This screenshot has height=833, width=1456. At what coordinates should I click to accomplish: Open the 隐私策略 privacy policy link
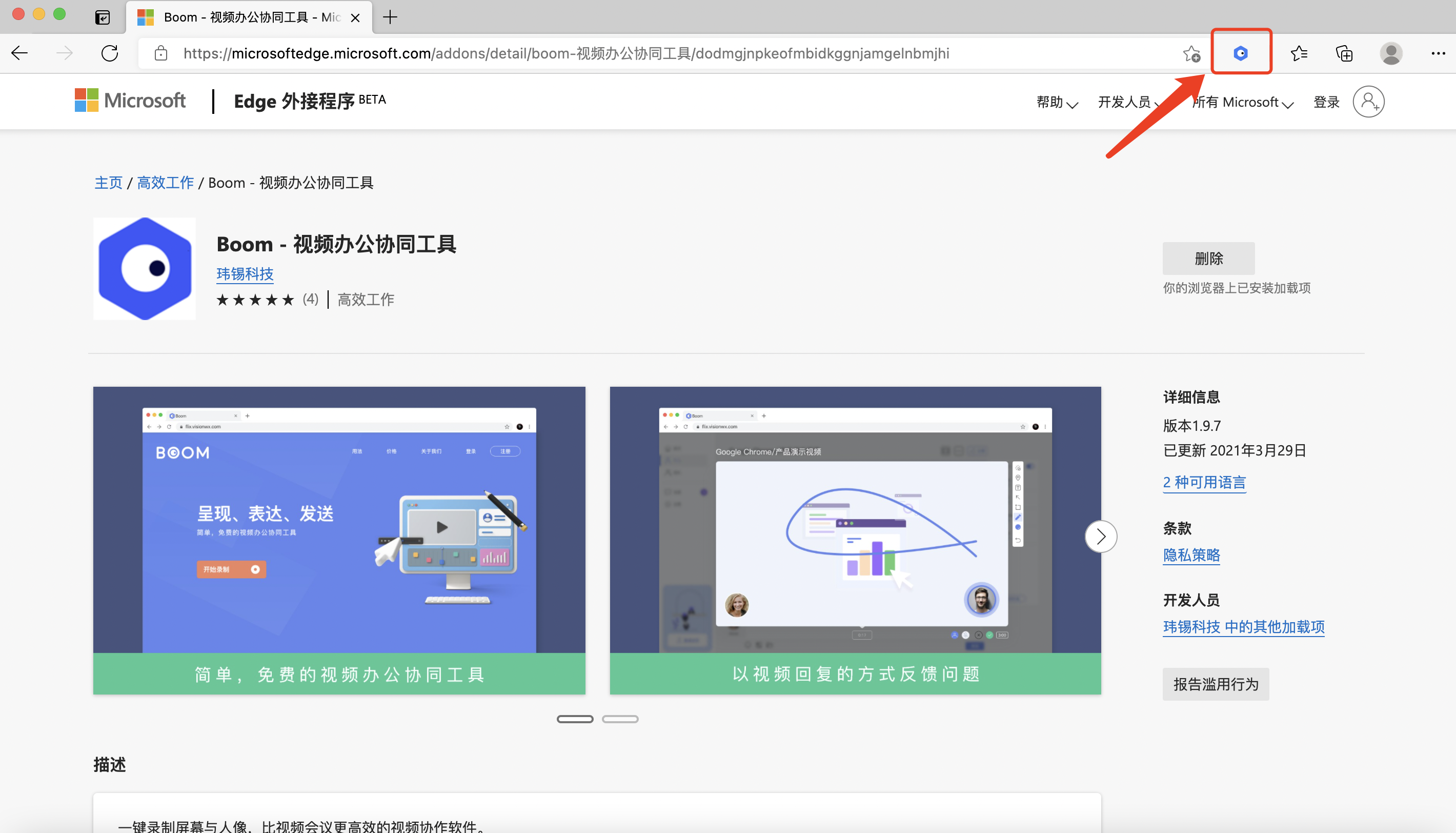[1191, 555]
